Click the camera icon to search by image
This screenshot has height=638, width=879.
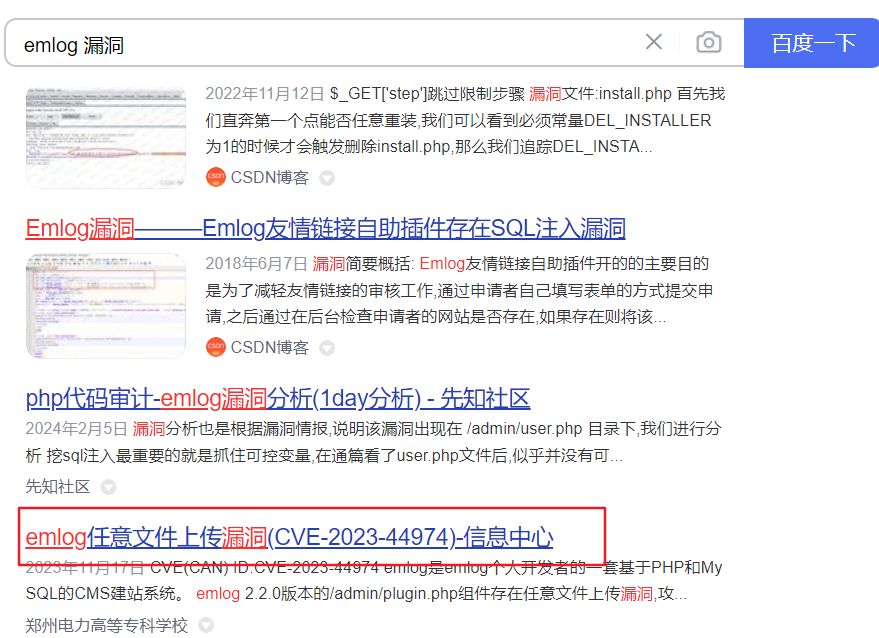click(x=709, y=41)
